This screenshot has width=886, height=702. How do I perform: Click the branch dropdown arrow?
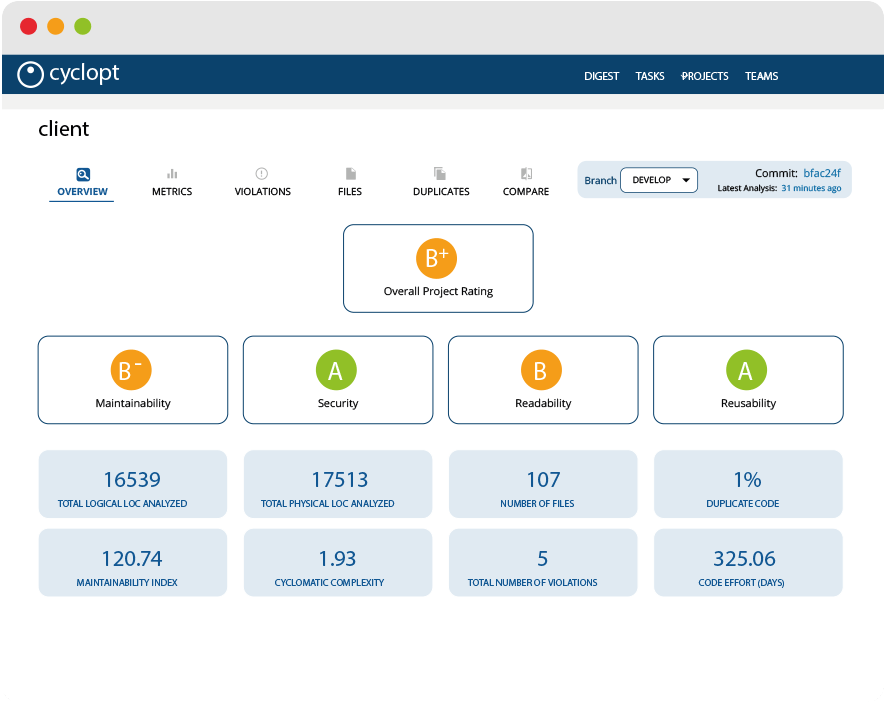pyautogui.click(x=686, y=180)
